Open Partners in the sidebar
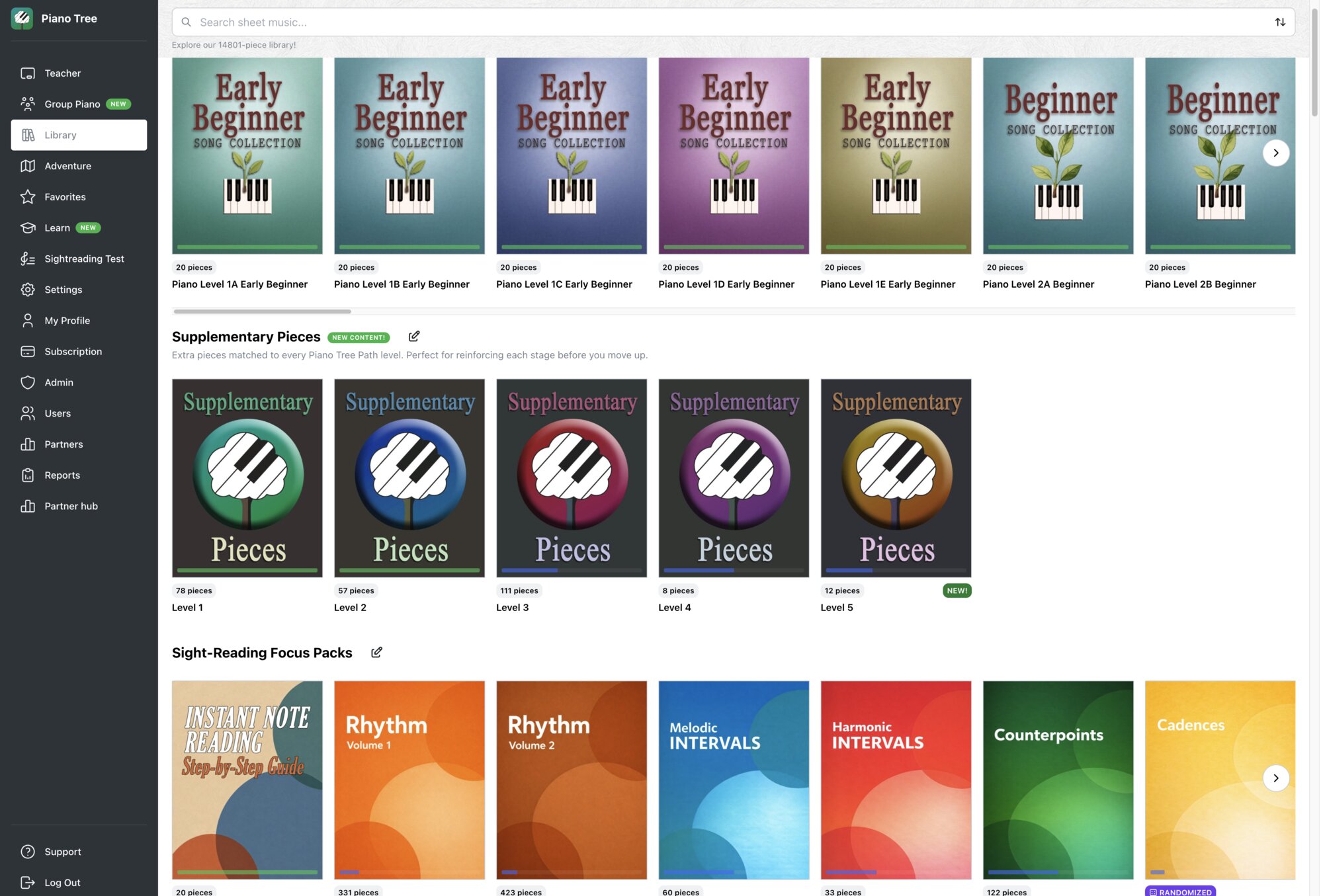1323x896 pixels. tap(79, 444)
